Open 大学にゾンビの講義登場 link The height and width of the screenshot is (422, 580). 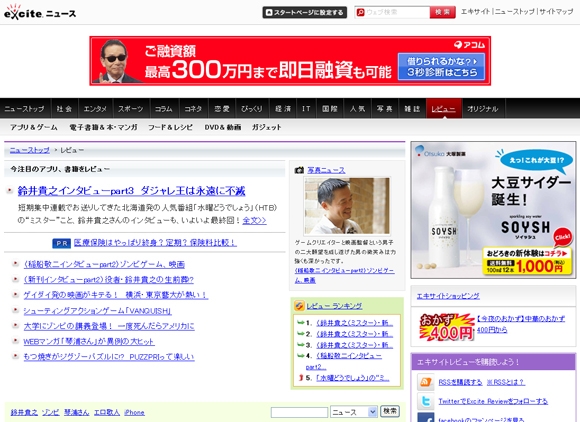point(109,326)
